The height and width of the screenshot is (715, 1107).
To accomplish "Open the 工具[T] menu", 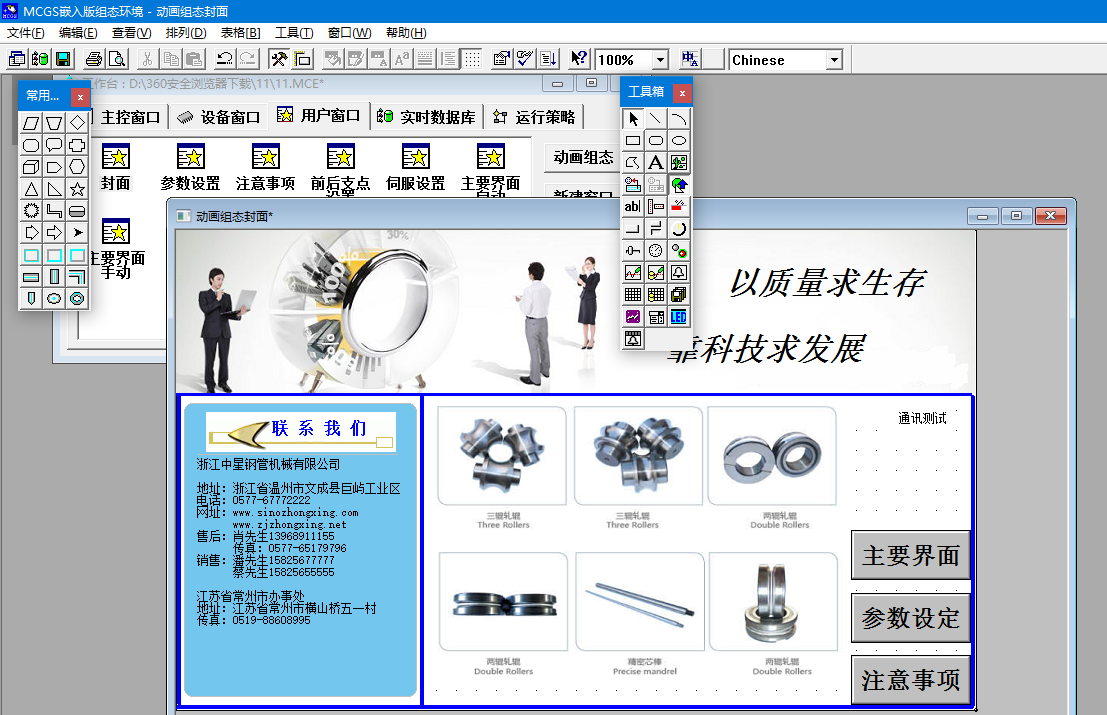I will [x=293, y=33].
